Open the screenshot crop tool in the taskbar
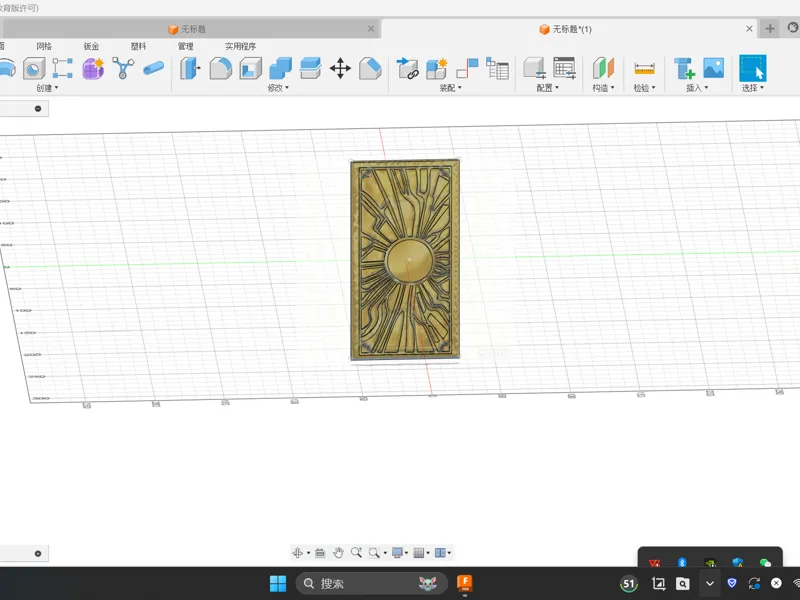Viewport: 800px width, 600px height. [x=658, y=583]
